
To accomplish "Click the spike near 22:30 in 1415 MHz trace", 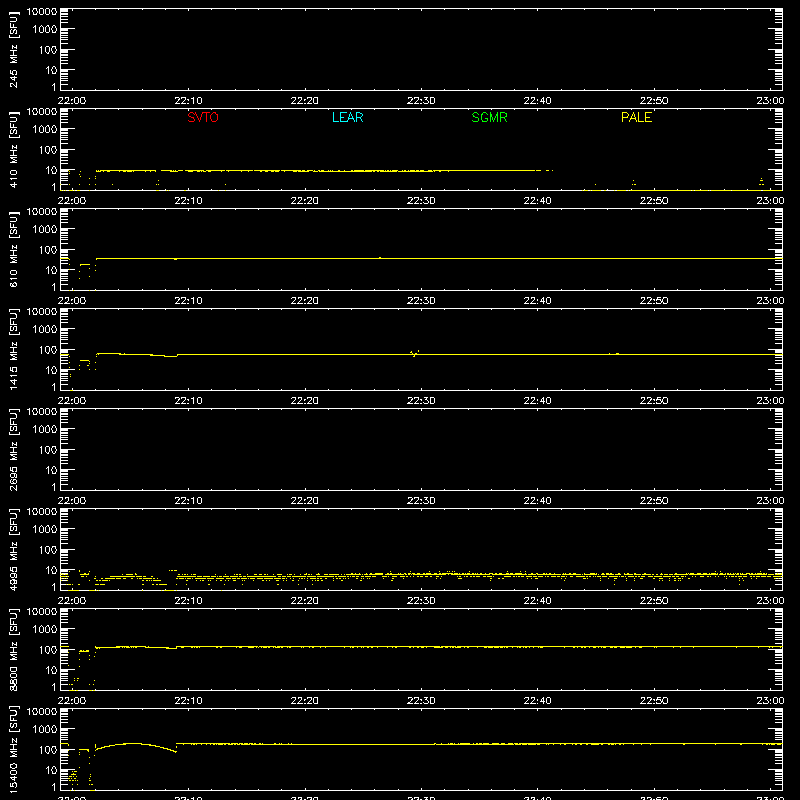I will pyautogui.click(x=415, y=353).
